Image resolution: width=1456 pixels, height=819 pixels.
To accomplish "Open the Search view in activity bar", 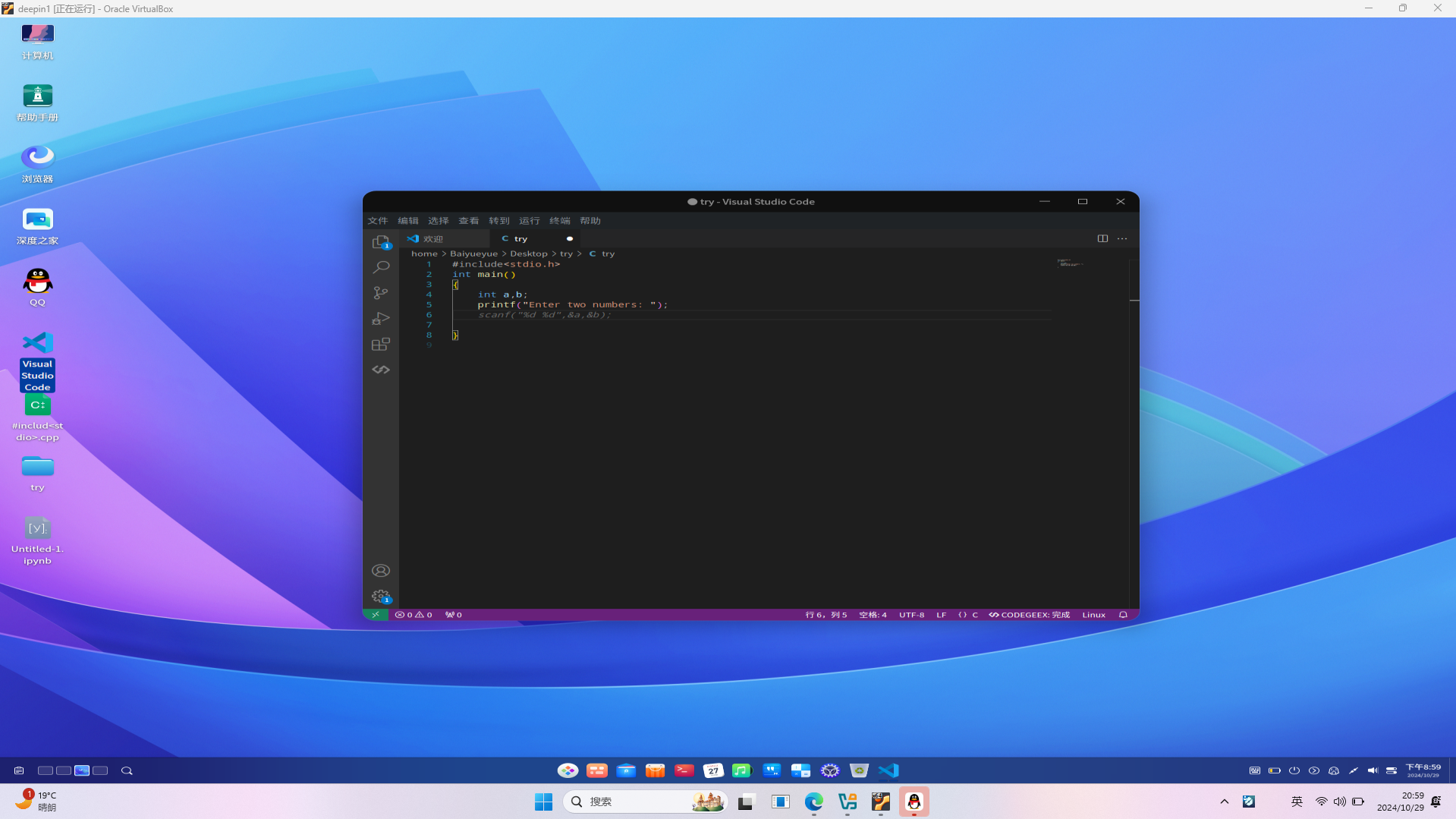I will tap(381, 267).
